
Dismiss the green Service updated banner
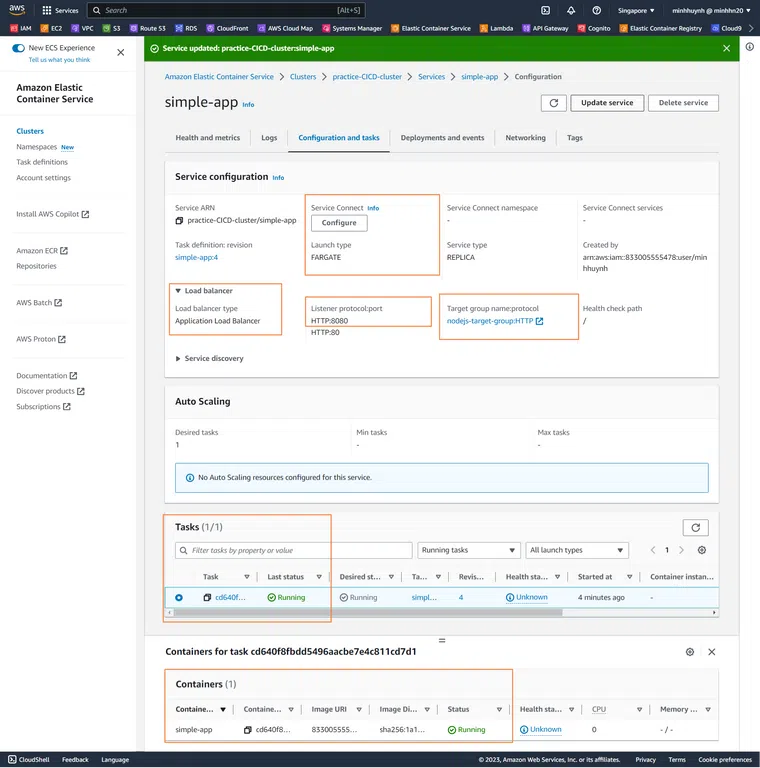pos(726,48)
